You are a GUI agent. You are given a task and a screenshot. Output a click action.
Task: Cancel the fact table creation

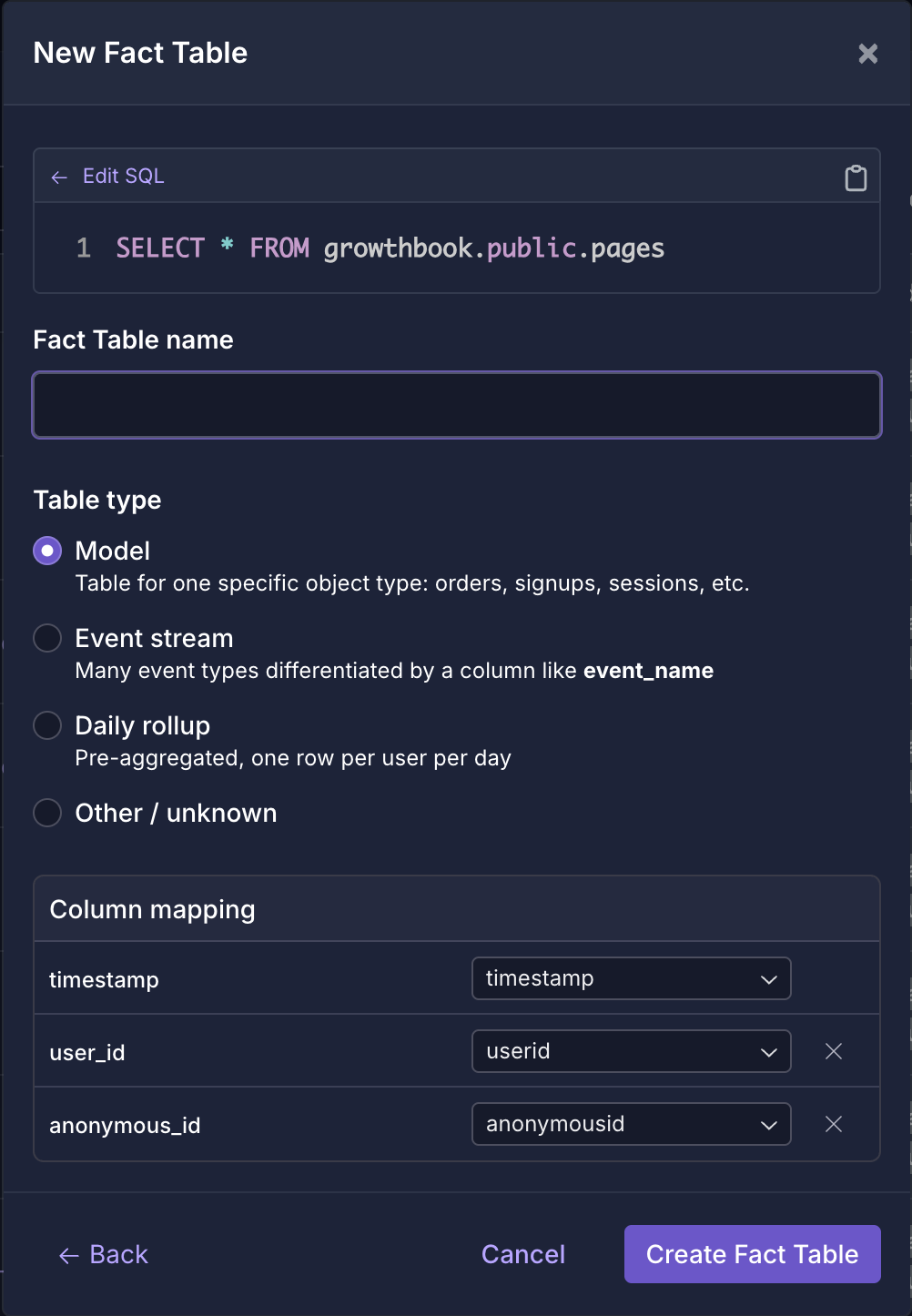tap(523, 1254)
